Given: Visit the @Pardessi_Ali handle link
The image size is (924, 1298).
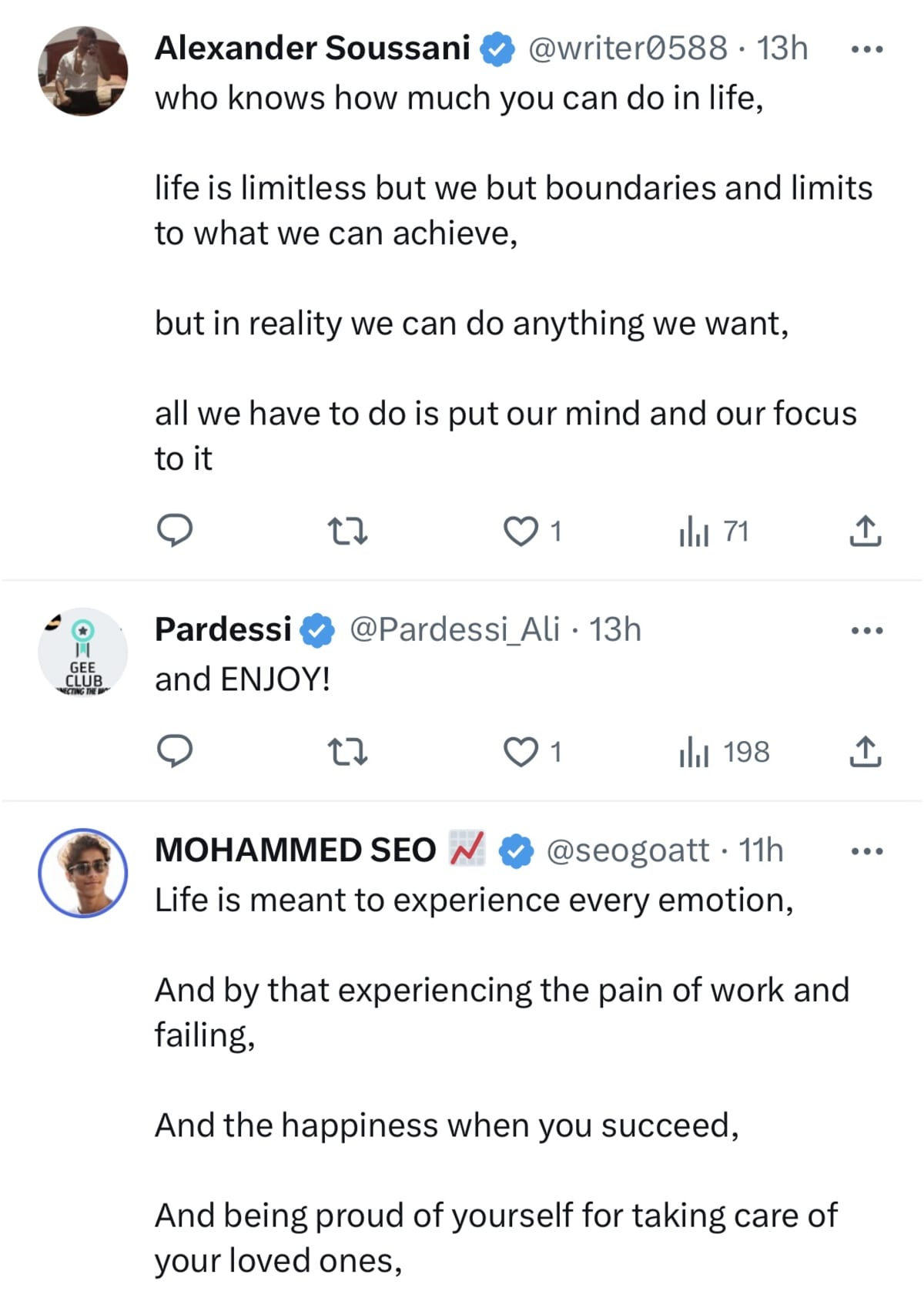Looking at the screenshot, I should (454, 629).
